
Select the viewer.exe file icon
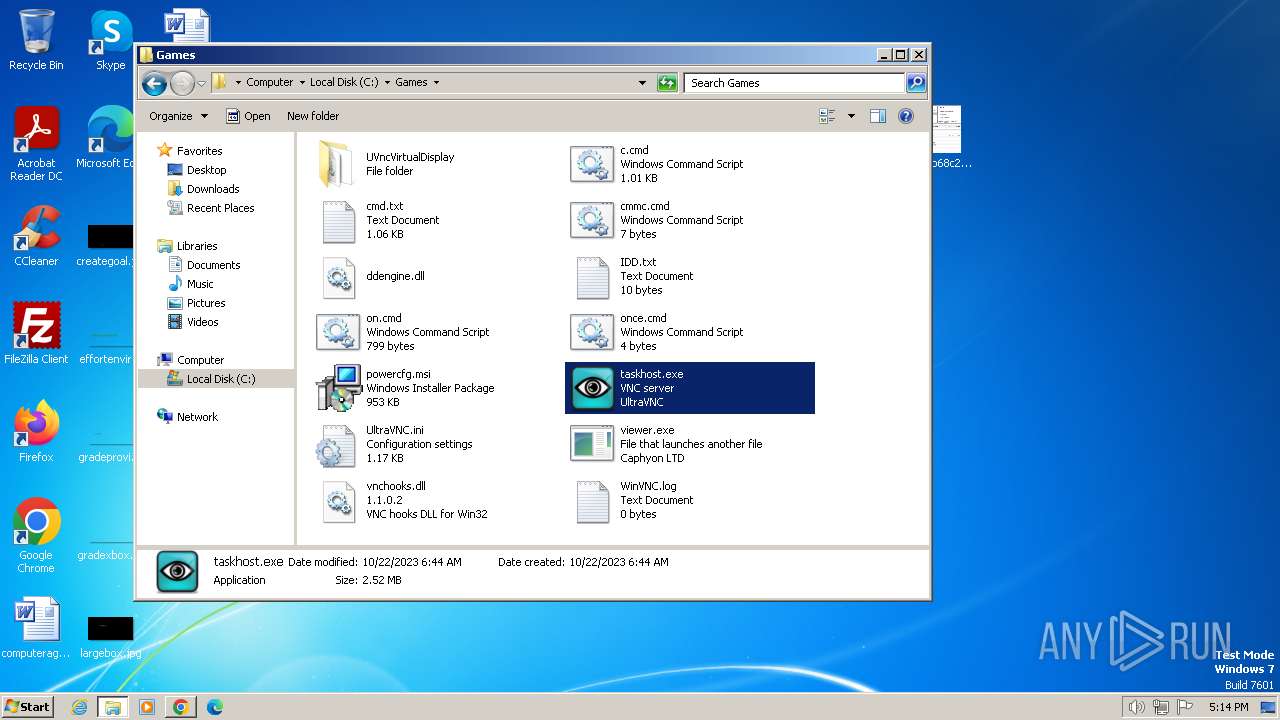[592, 444]
